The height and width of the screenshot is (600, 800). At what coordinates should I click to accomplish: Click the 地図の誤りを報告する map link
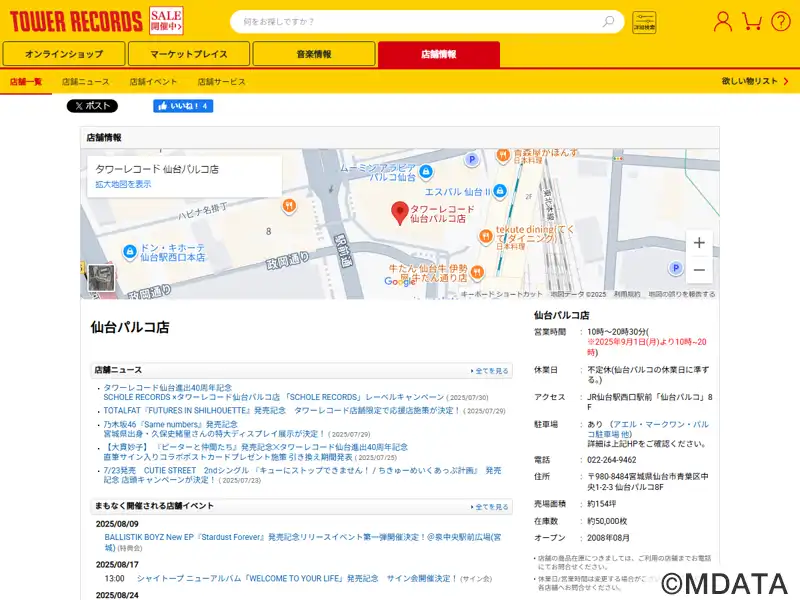682,294
